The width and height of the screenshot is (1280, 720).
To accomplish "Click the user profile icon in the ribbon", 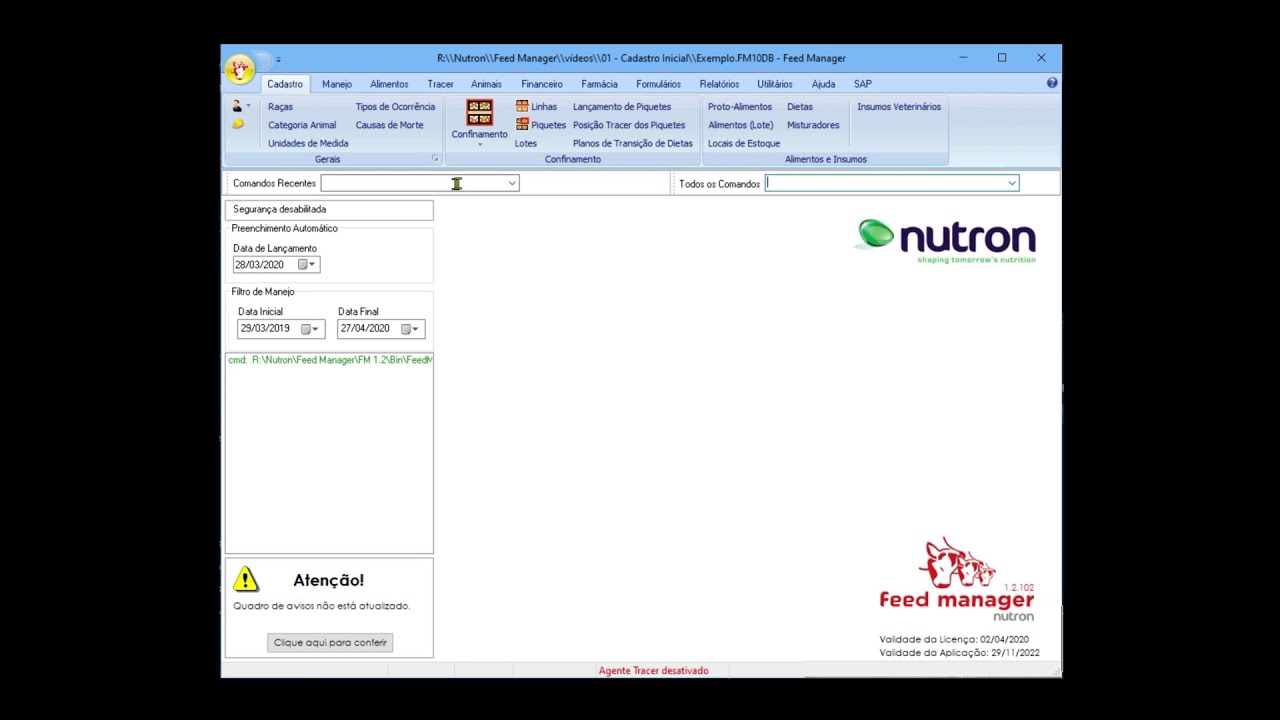I will point(237,106).
